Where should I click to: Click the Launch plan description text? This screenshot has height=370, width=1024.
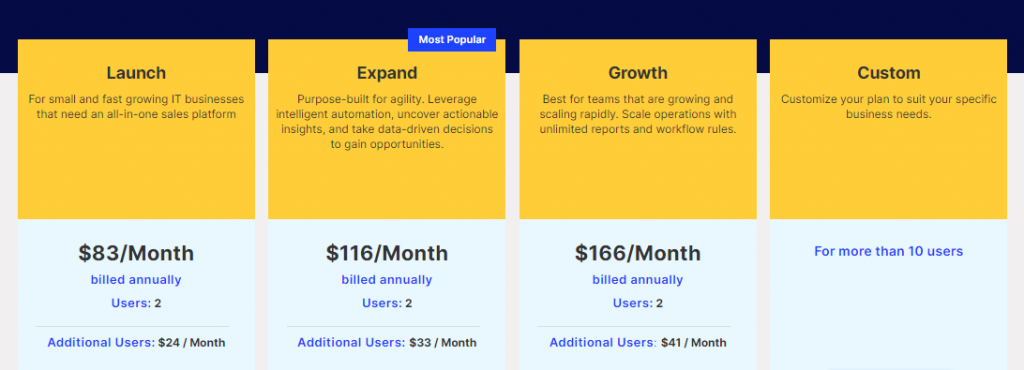pyautogui.click(x=136, y=107)
